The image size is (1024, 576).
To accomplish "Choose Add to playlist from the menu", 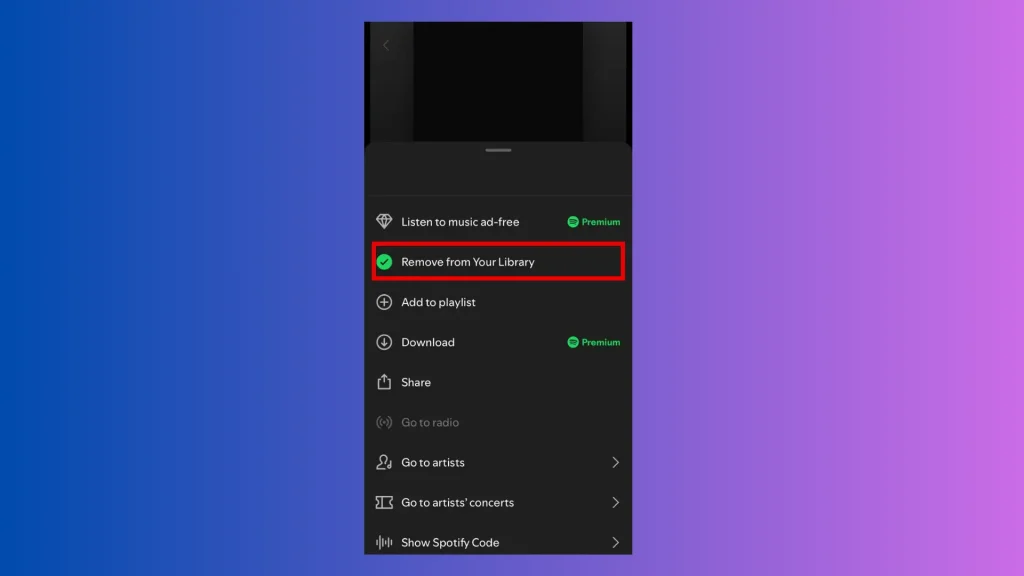I will pos(438,302).
